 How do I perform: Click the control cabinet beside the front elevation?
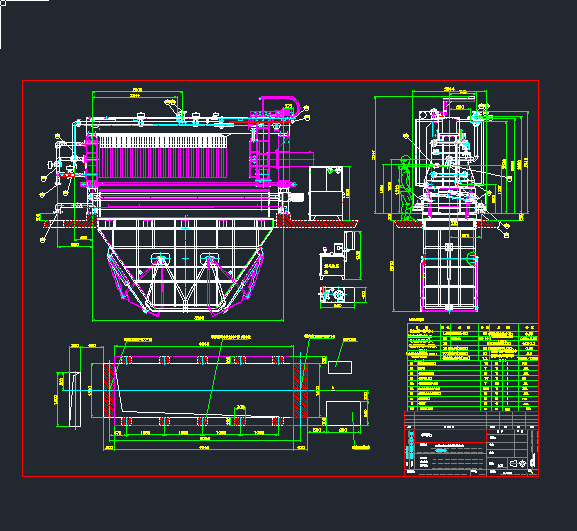click(326, 193)
